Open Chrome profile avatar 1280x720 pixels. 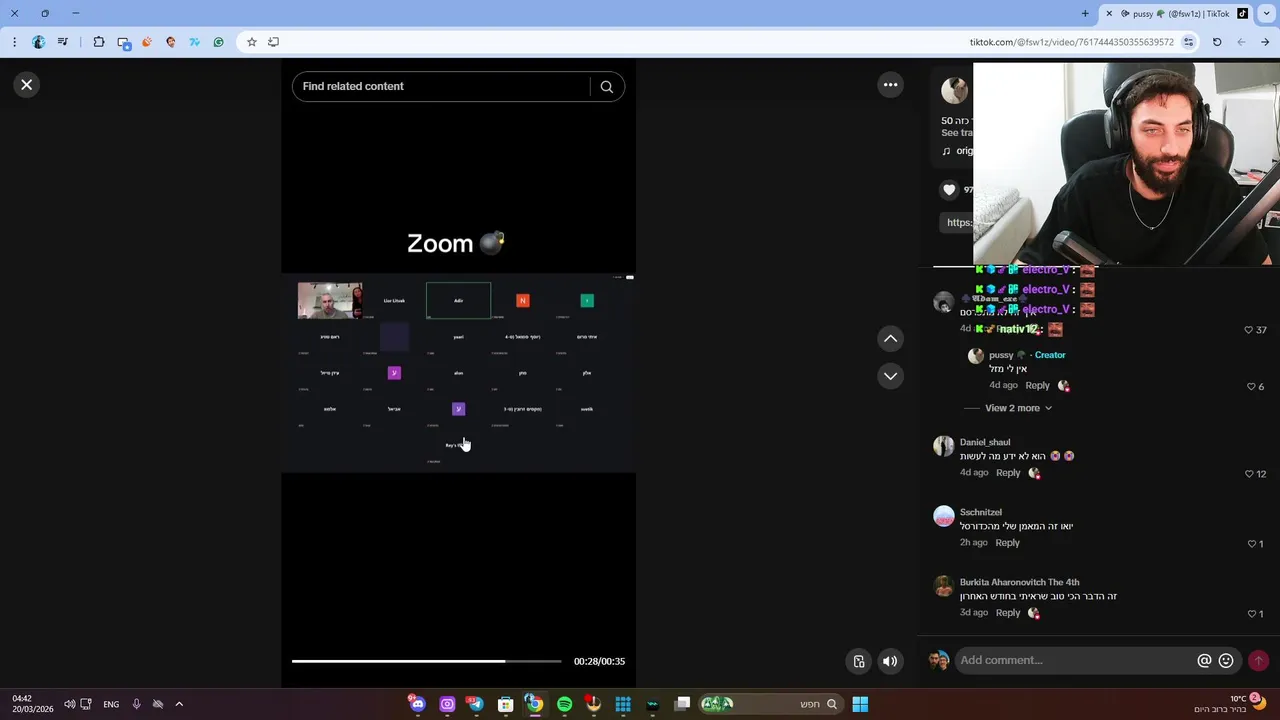[x=39, y=42]
